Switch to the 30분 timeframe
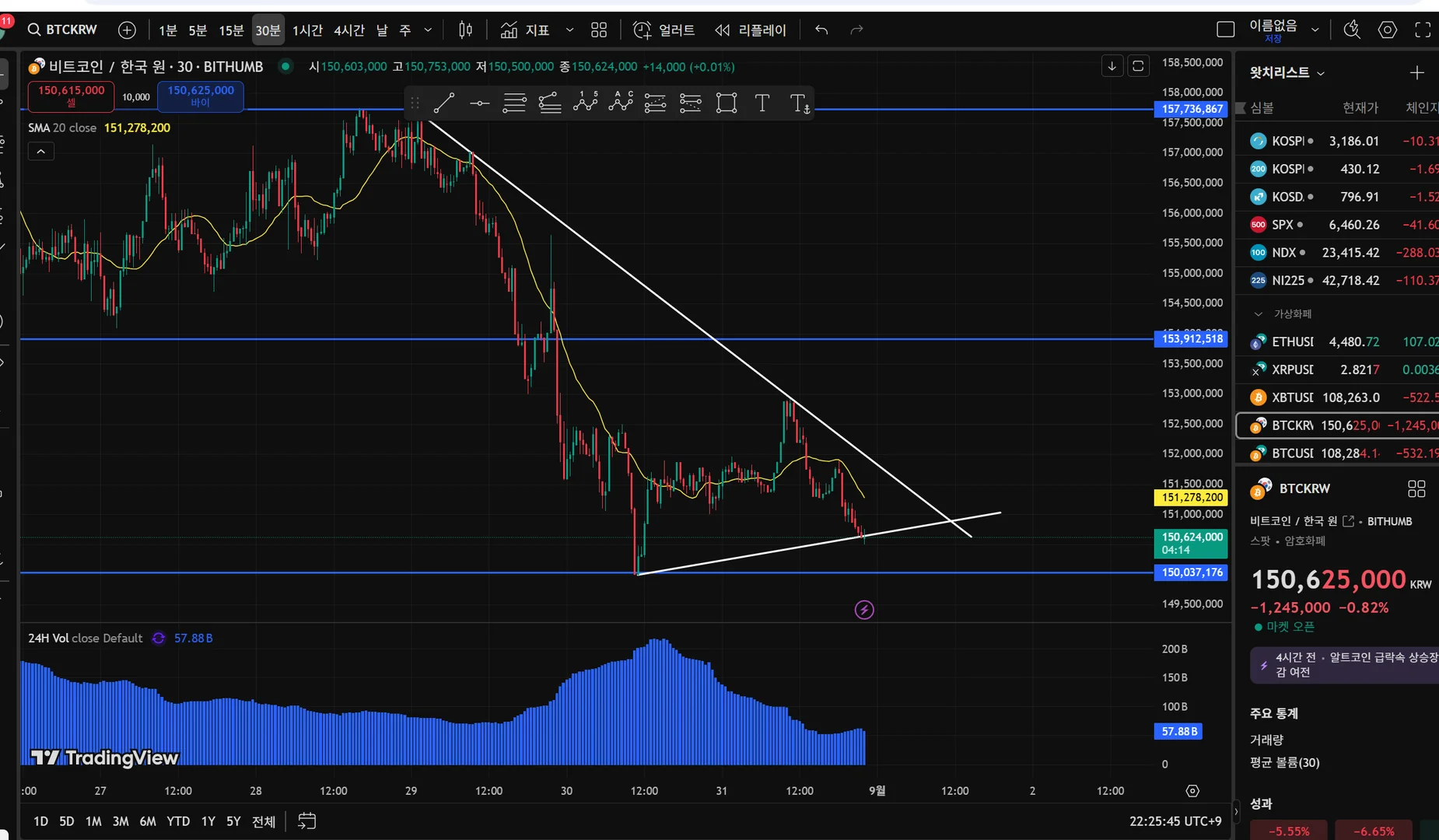 click(268, 30)
